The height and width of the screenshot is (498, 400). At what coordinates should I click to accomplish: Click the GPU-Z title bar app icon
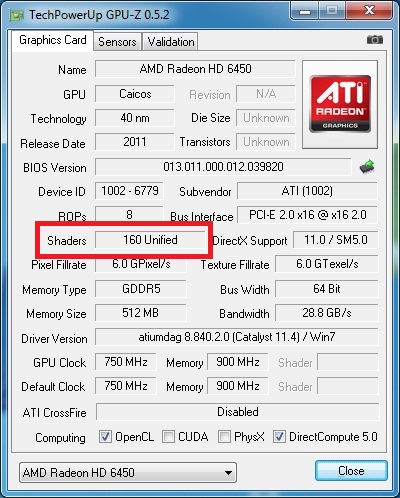tap(16, 15)
